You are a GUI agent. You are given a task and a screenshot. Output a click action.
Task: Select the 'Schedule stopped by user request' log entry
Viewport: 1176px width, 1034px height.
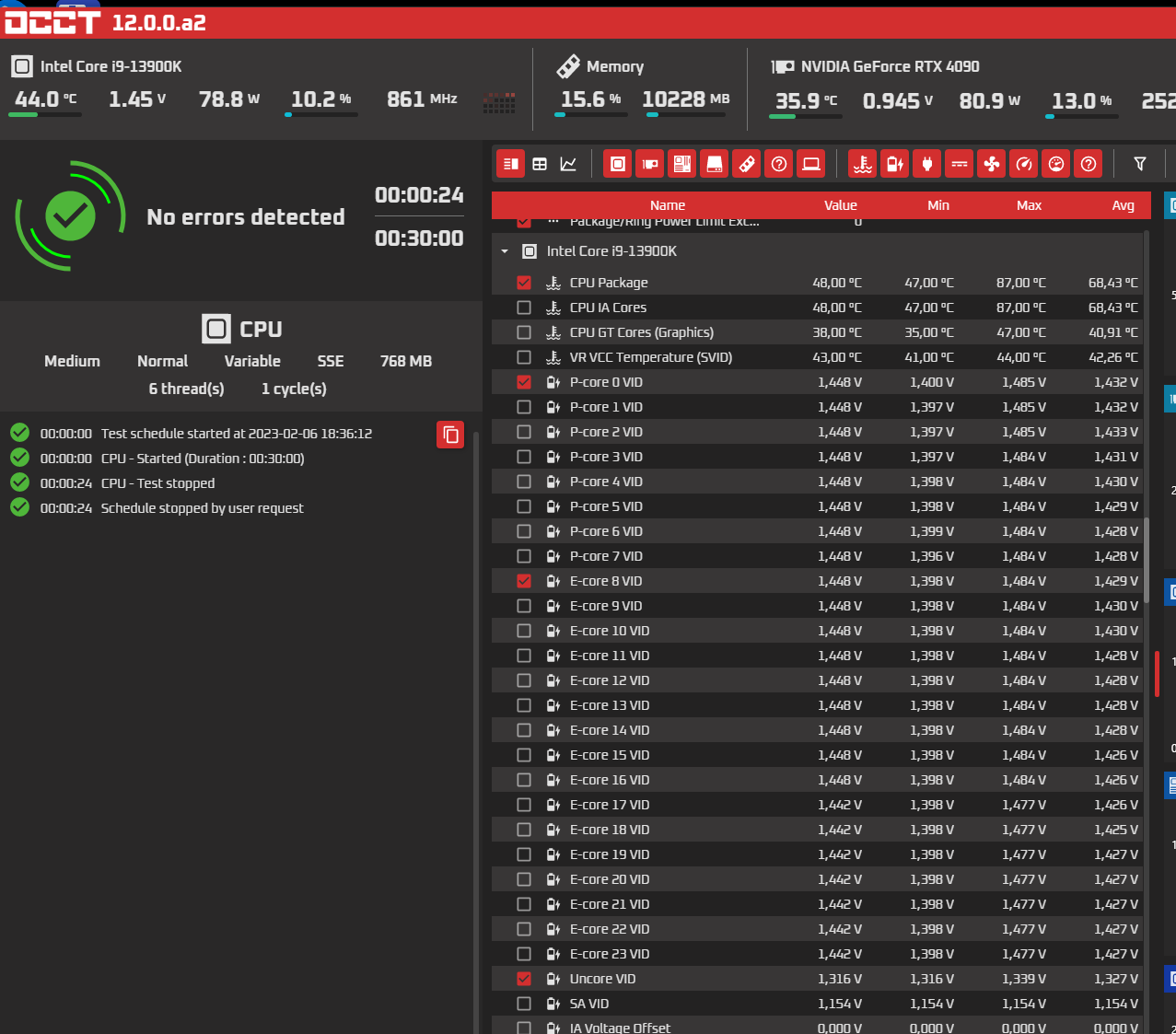pos(202,508)
